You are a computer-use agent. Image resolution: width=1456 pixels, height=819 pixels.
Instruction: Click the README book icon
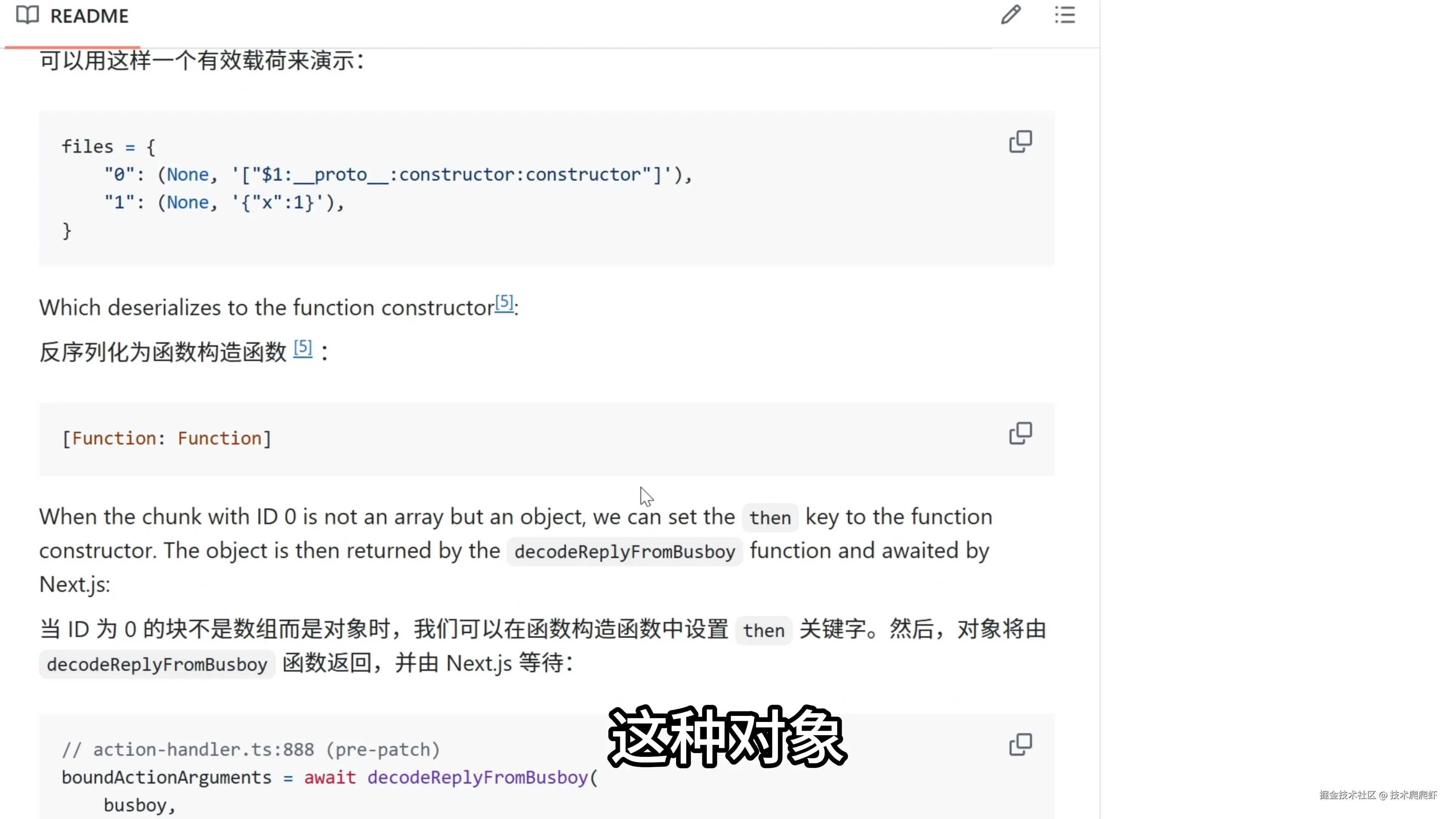point(27,15)
